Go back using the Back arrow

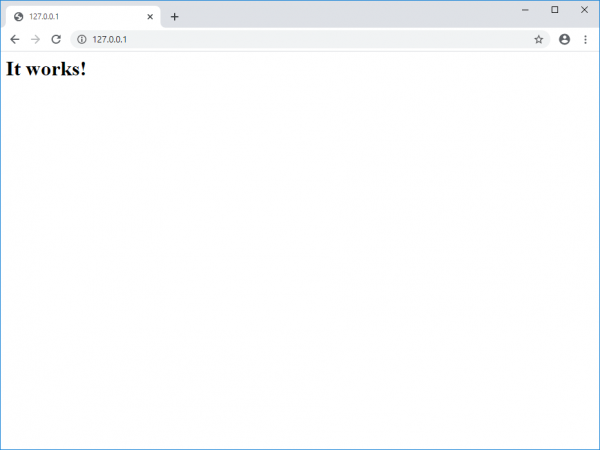(14, 39)
